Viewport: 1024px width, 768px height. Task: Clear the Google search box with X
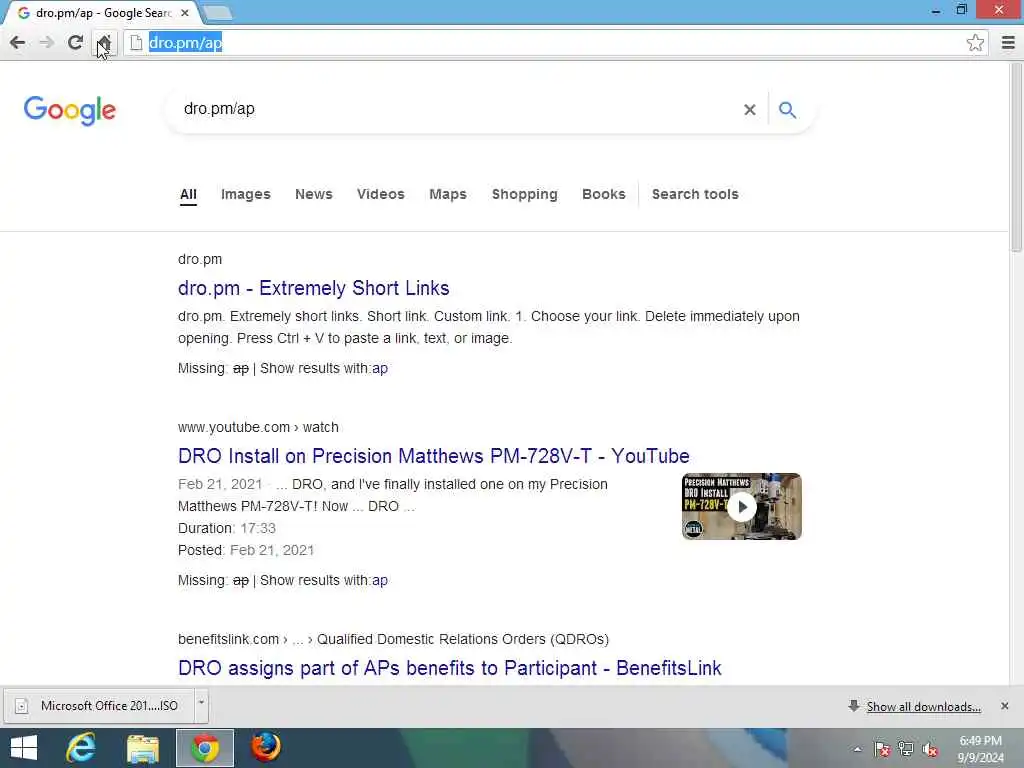pos(750,110)
